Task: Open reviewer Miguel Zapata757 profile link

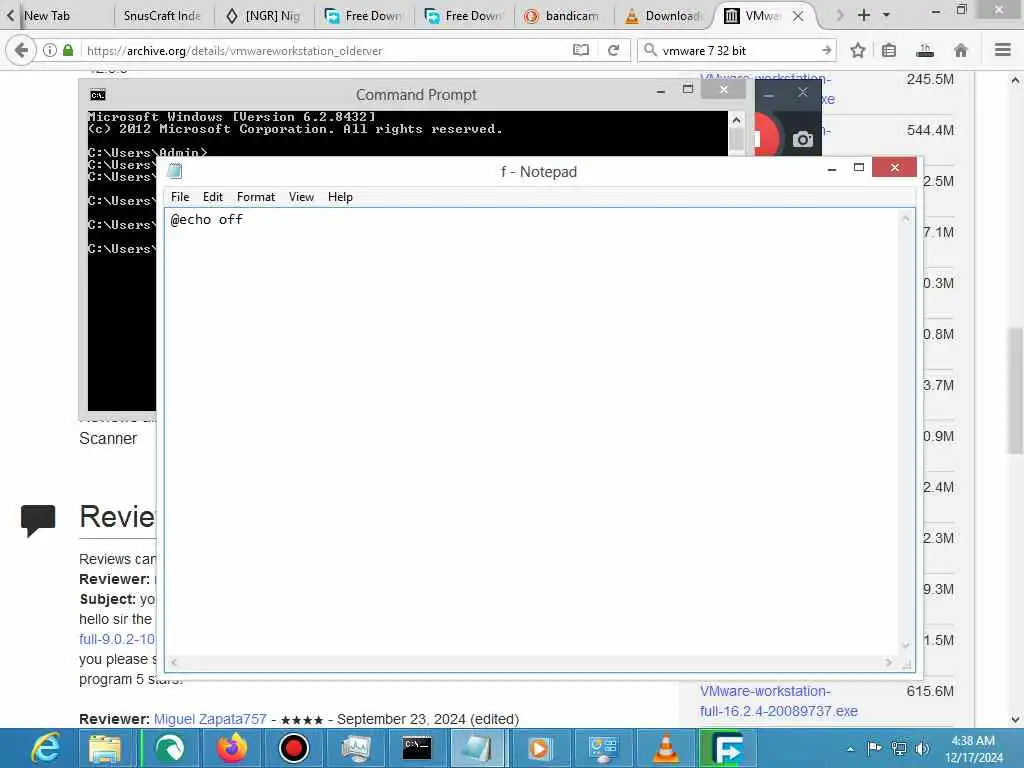Action: click(x=210, y=718)
